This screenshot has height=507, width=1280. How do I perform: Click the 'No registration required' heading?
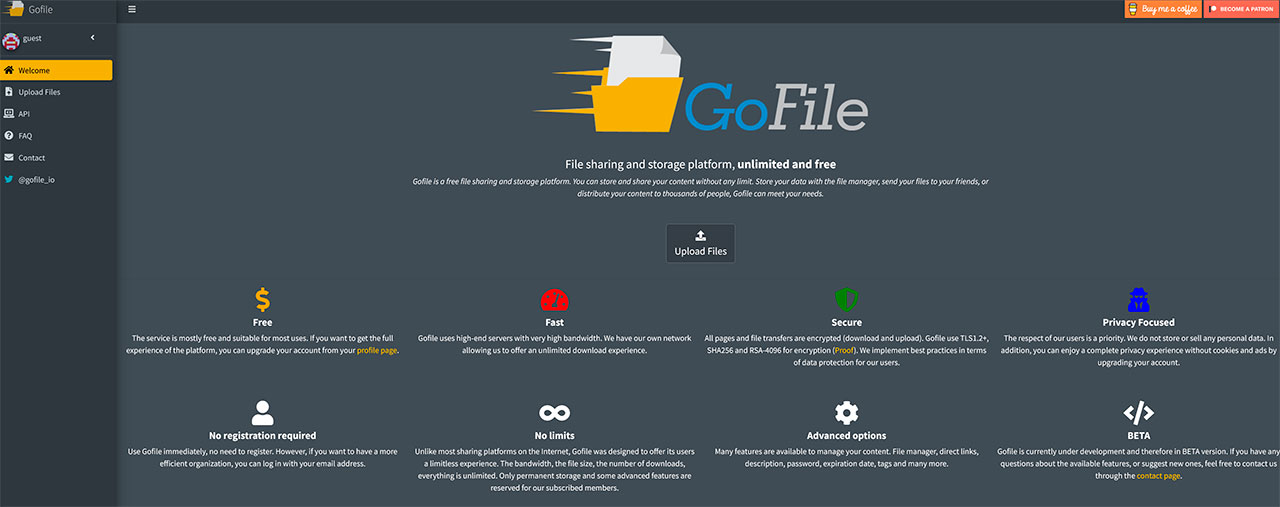262,436
